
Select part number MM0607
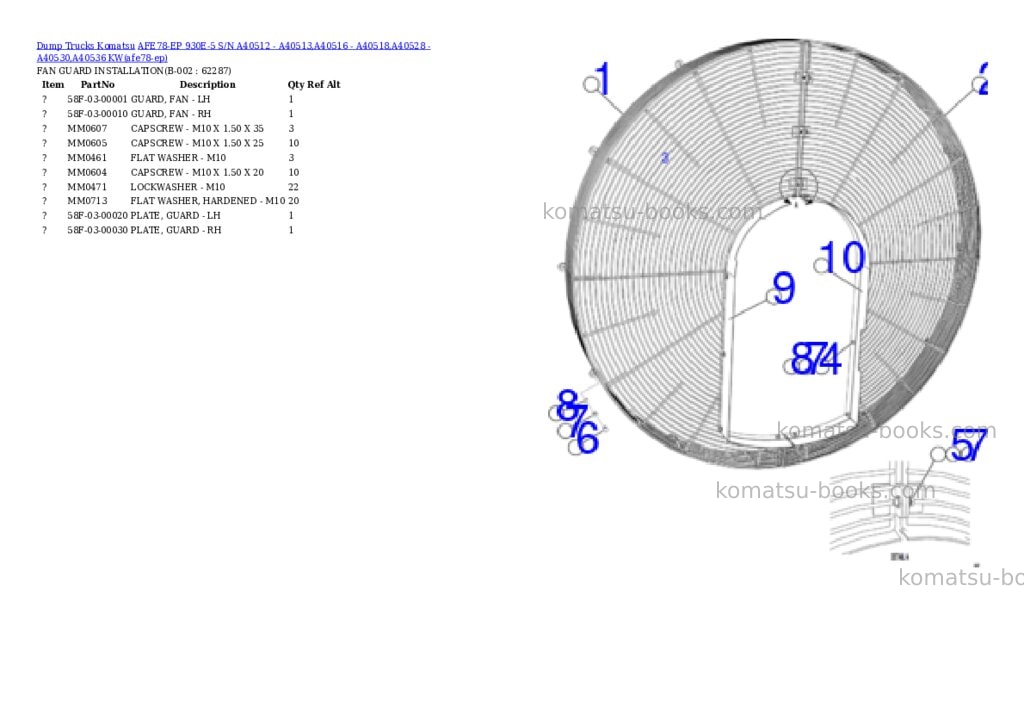tap(87, 129)
